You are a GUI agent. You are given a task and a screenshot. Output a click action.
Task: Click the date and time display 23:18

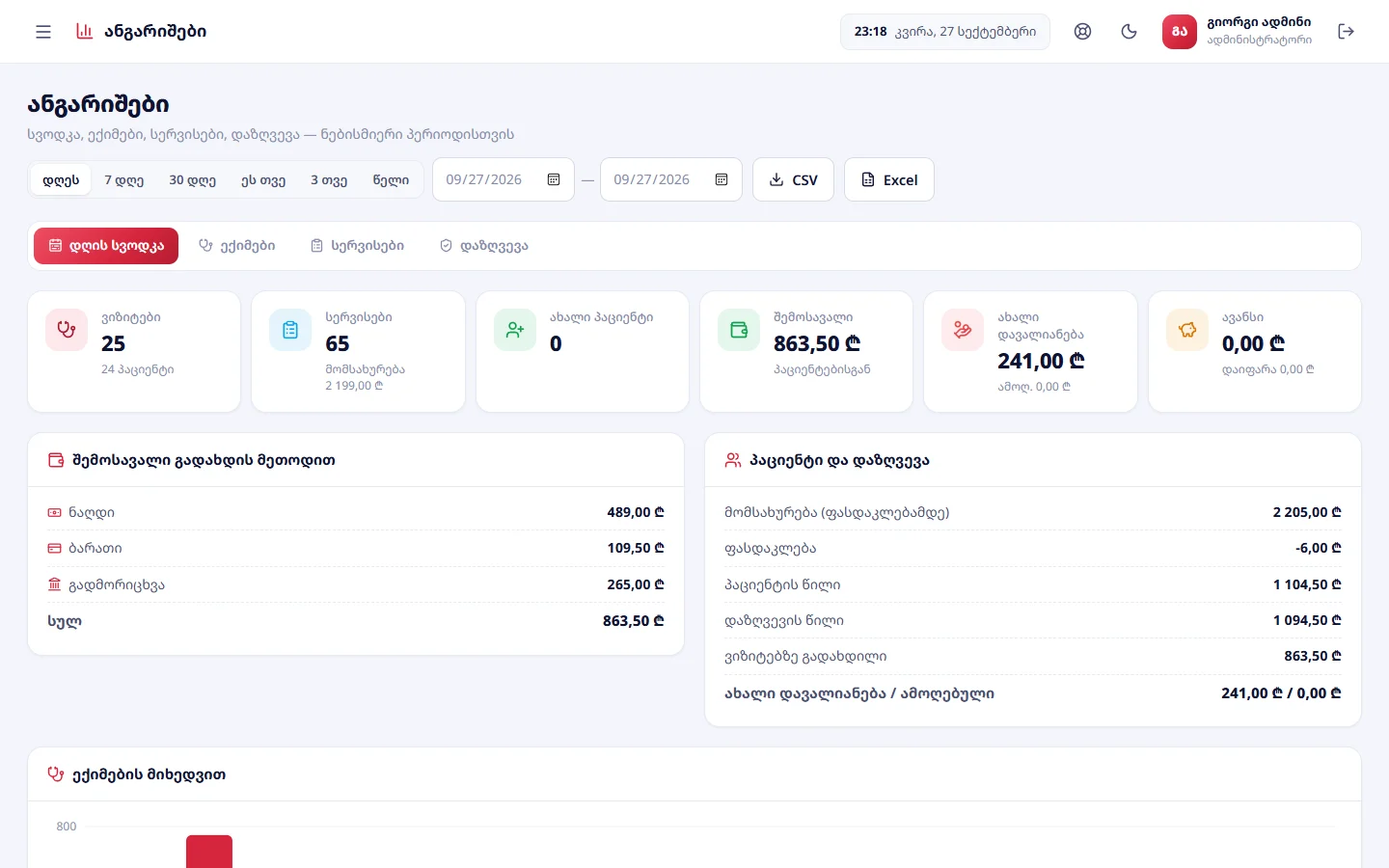tap(945, 32)
